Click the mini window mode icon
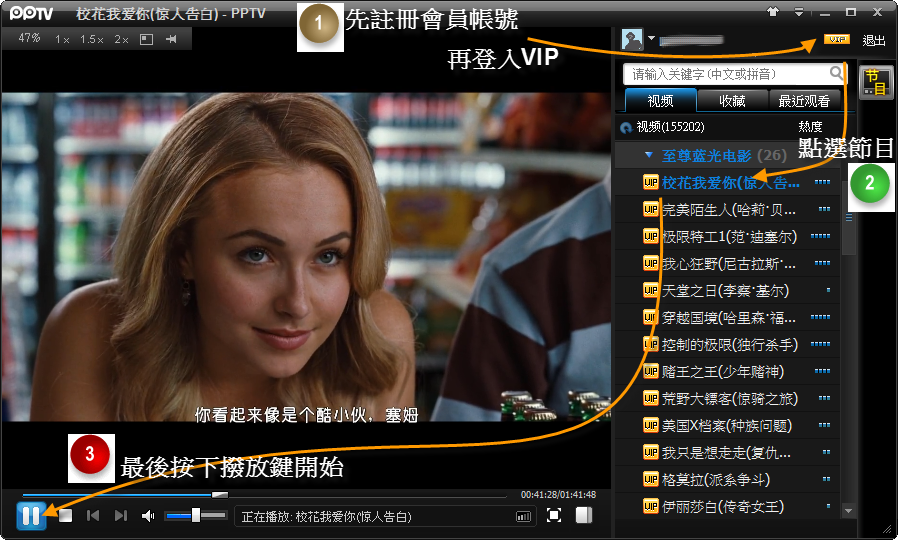Screen dimensions: 898x540 pos(147,40)
